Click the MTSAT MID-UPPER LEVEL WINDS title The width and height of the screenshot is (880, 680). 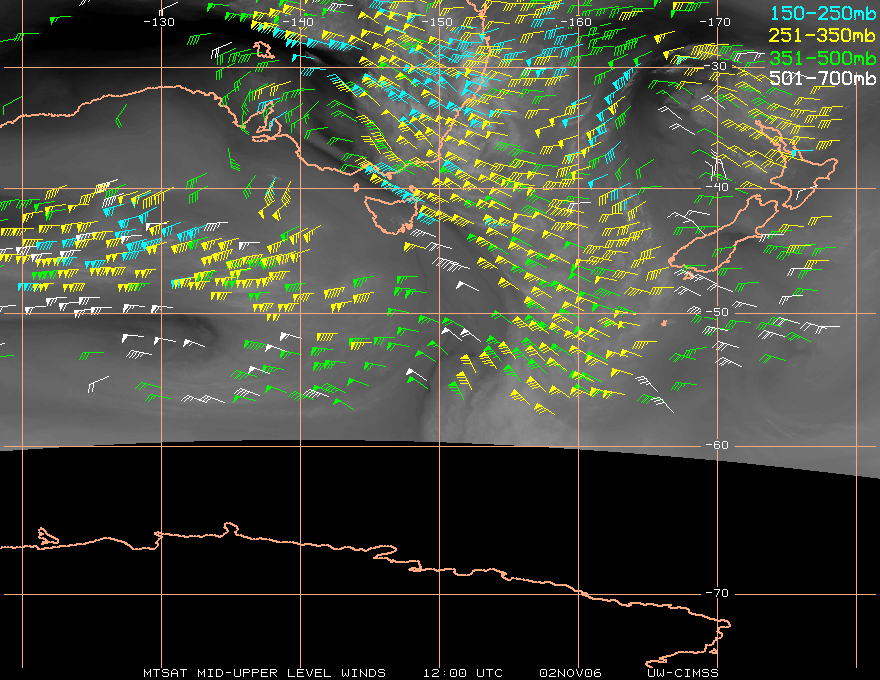click(264, 672)
